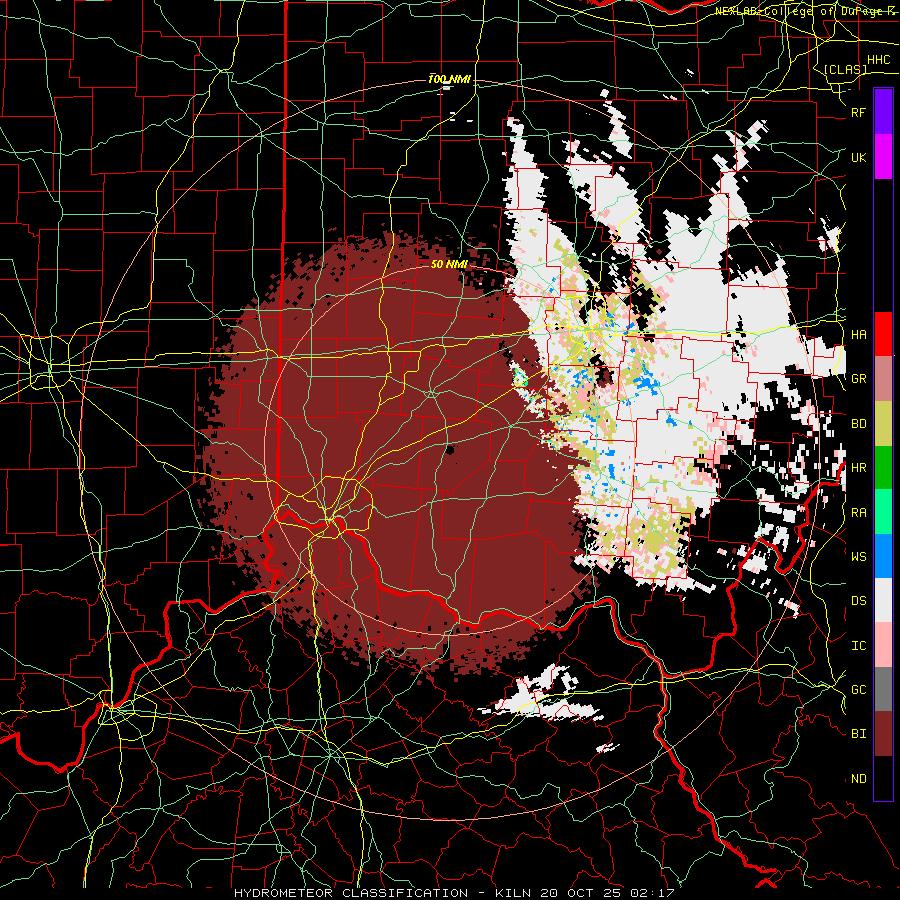Click the DS legend label
The height and width of the screenshot is (900, 900).
click(858, 601)
